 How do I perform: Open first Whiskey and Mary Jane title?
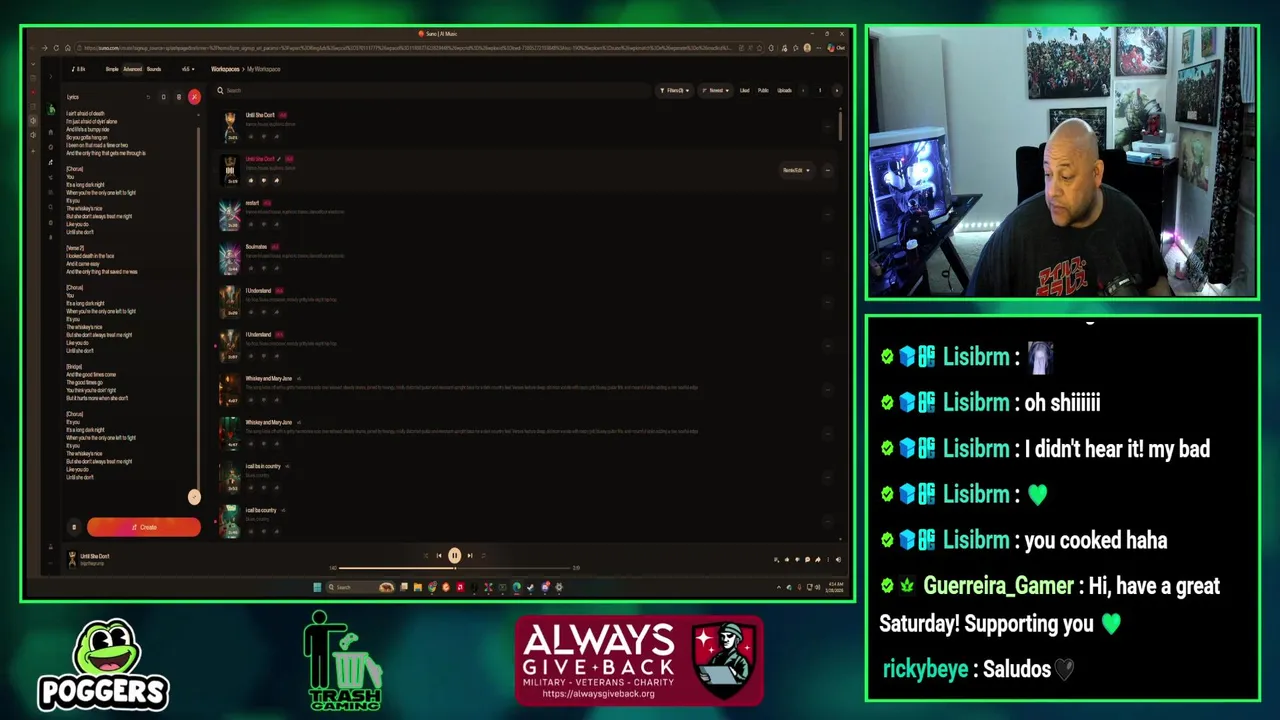[269, 379]
